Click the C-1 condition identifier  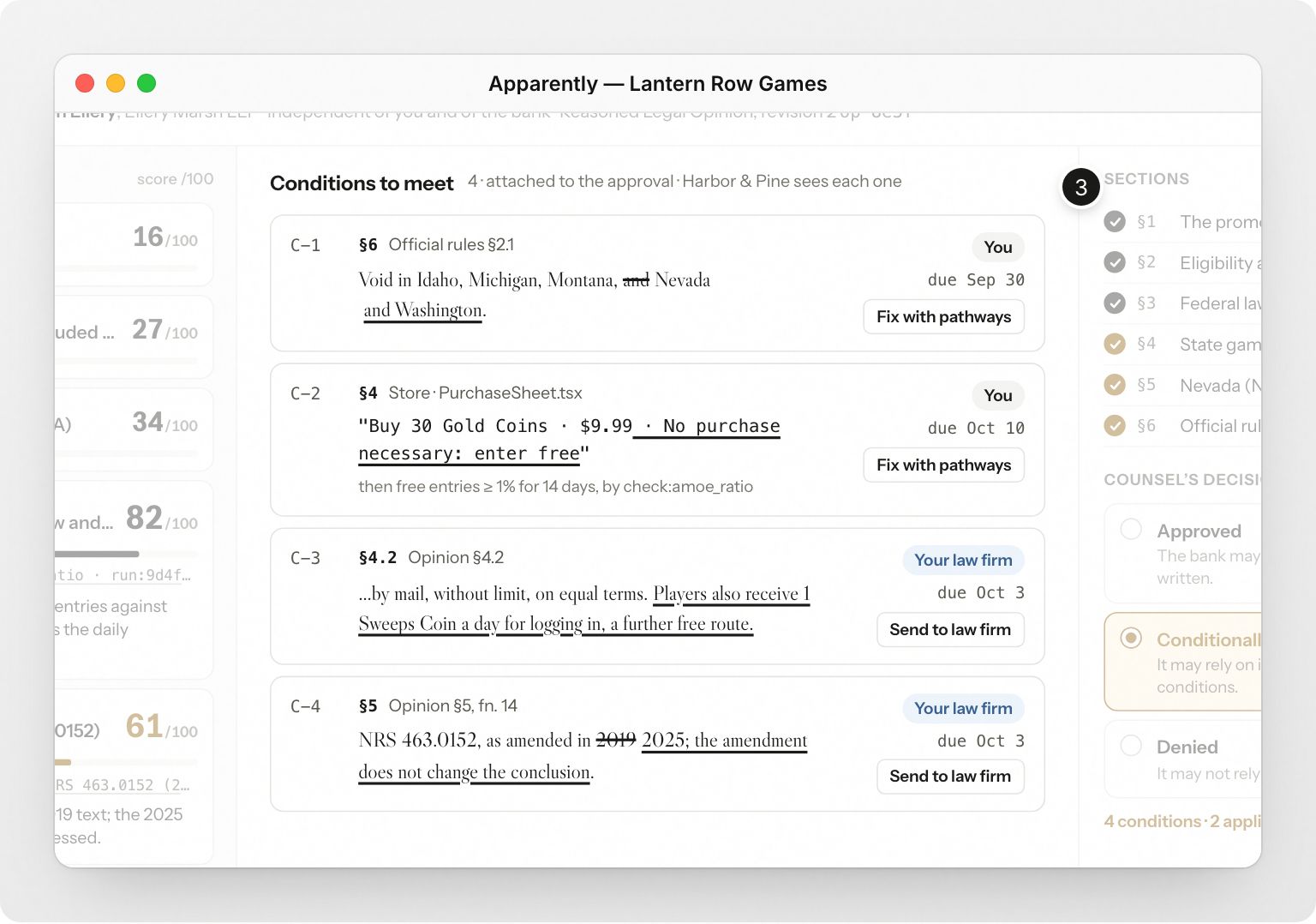point(305,245)
